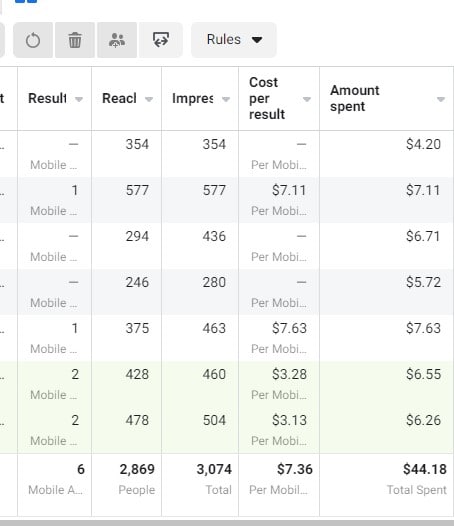
Task: Open the Rules dropdown menu
Action: click(x=234, y=40)
